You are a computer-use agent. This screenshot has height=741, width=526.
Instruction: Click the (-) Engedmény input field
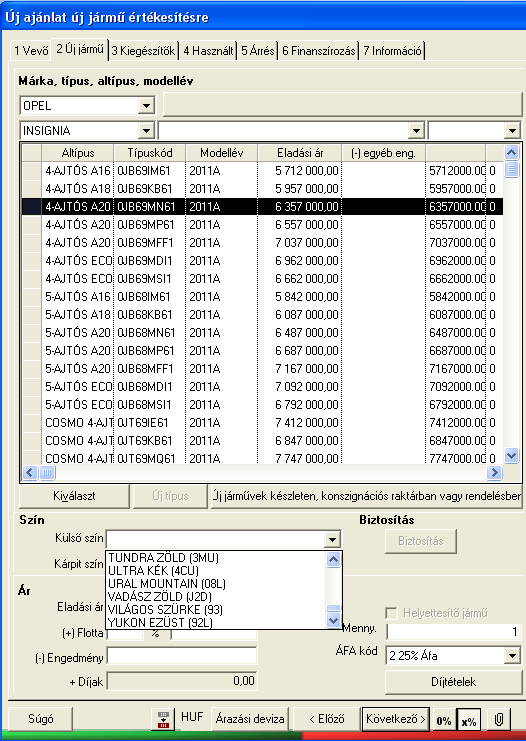pyautogui.click(x=182, y=655)
